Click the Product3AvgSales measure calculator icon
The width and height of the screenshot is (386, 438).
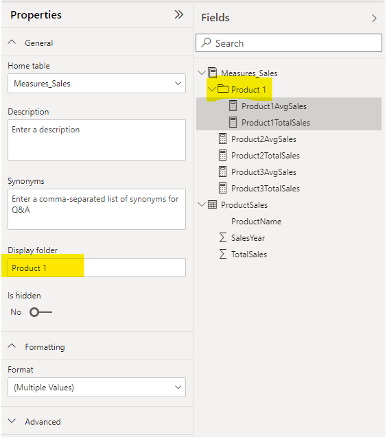[x=223, y=172]
